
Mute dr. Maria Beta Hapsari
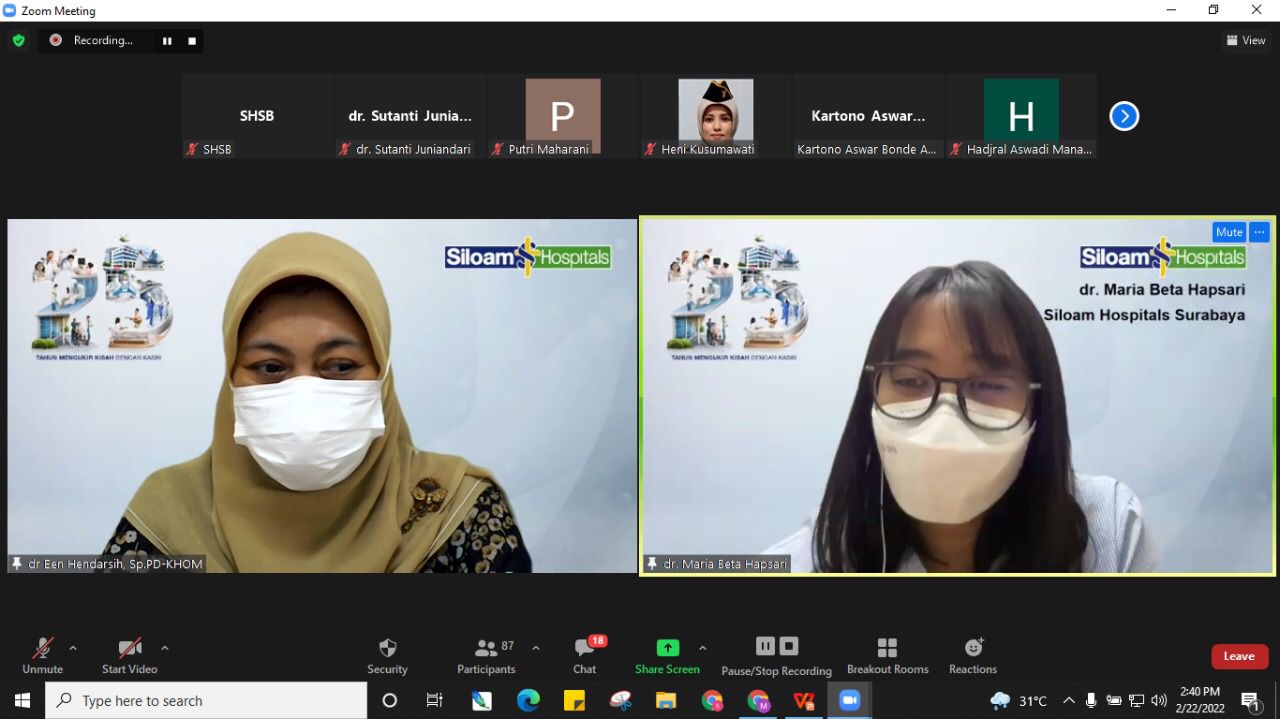(x=1229, y=232)
